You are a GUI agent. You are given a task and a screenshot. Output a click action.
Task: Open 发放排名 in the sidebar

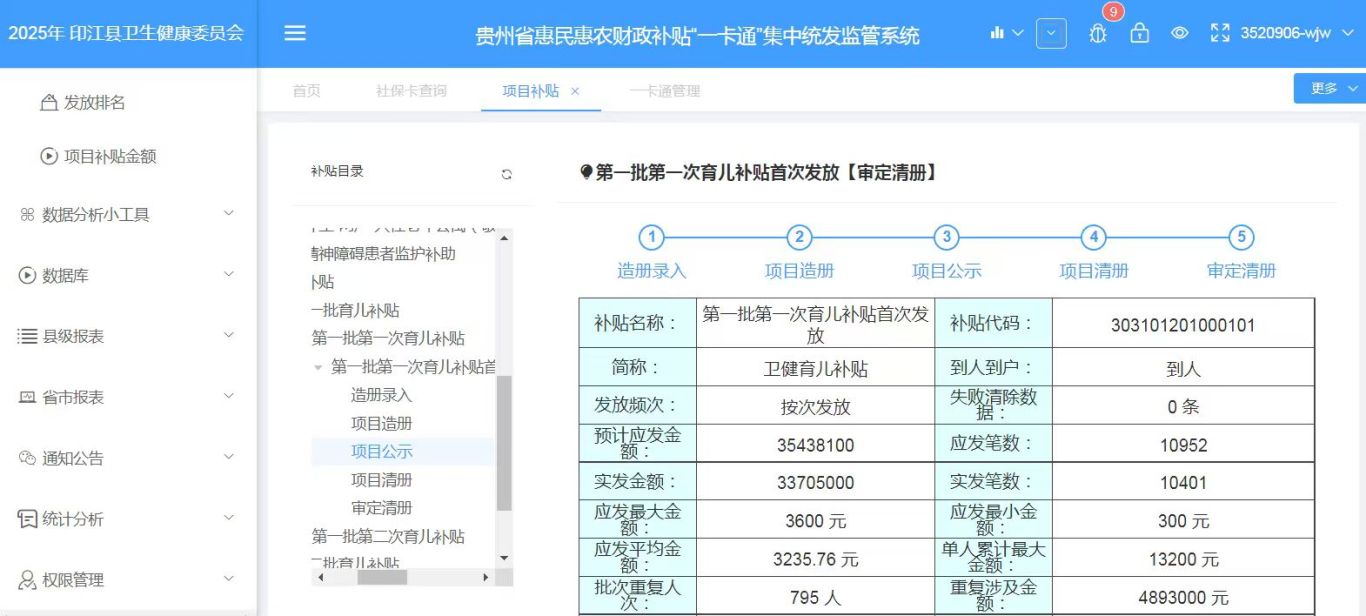coord(94,102)
